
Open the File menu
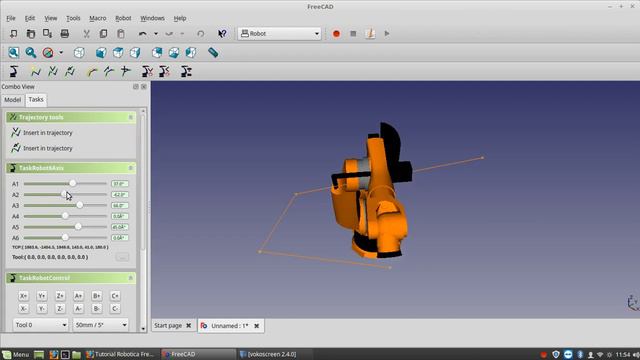pos(11,18)
